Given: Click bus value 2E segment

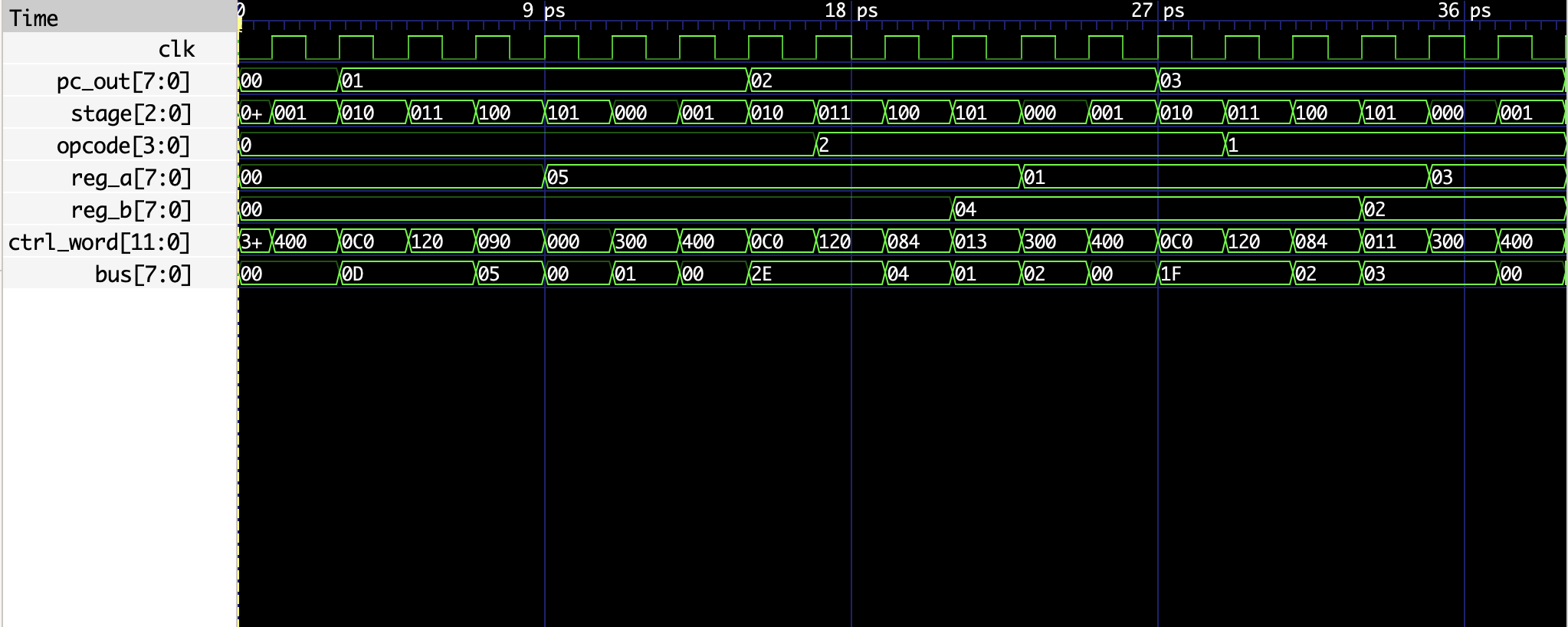Looking at the screenshot, I should (x=816, y=274).
